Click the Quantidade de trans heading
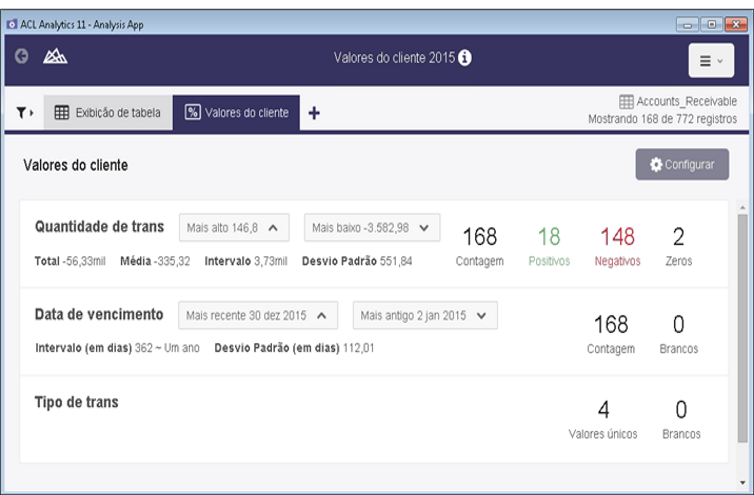 [99, 226]
